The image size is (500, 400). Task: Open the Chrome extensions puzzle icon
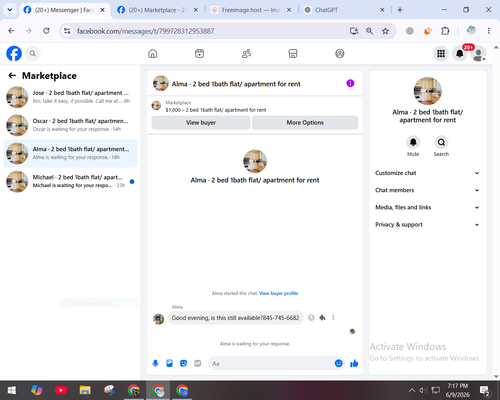[445, 31]
